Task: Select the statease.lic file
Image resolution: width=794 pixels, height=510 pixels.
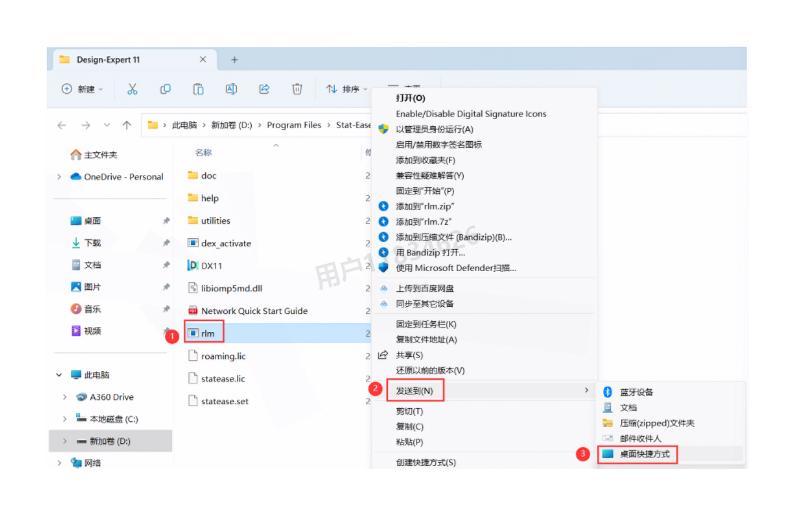Action: tap(216, 379)
